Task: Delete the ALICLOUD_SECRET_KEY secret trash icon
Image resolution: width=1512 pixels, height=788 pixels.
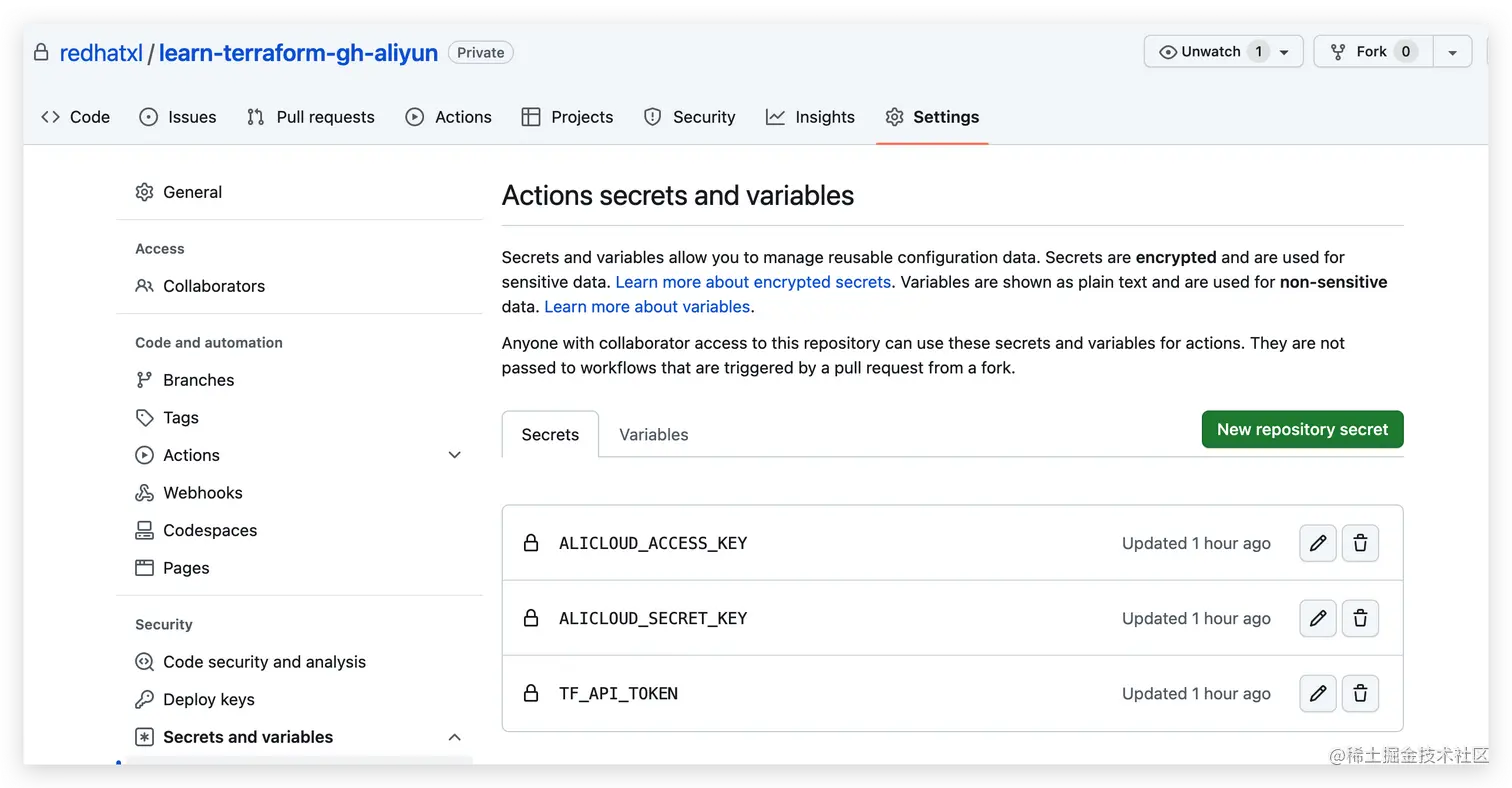Action: click(1360, 618)
